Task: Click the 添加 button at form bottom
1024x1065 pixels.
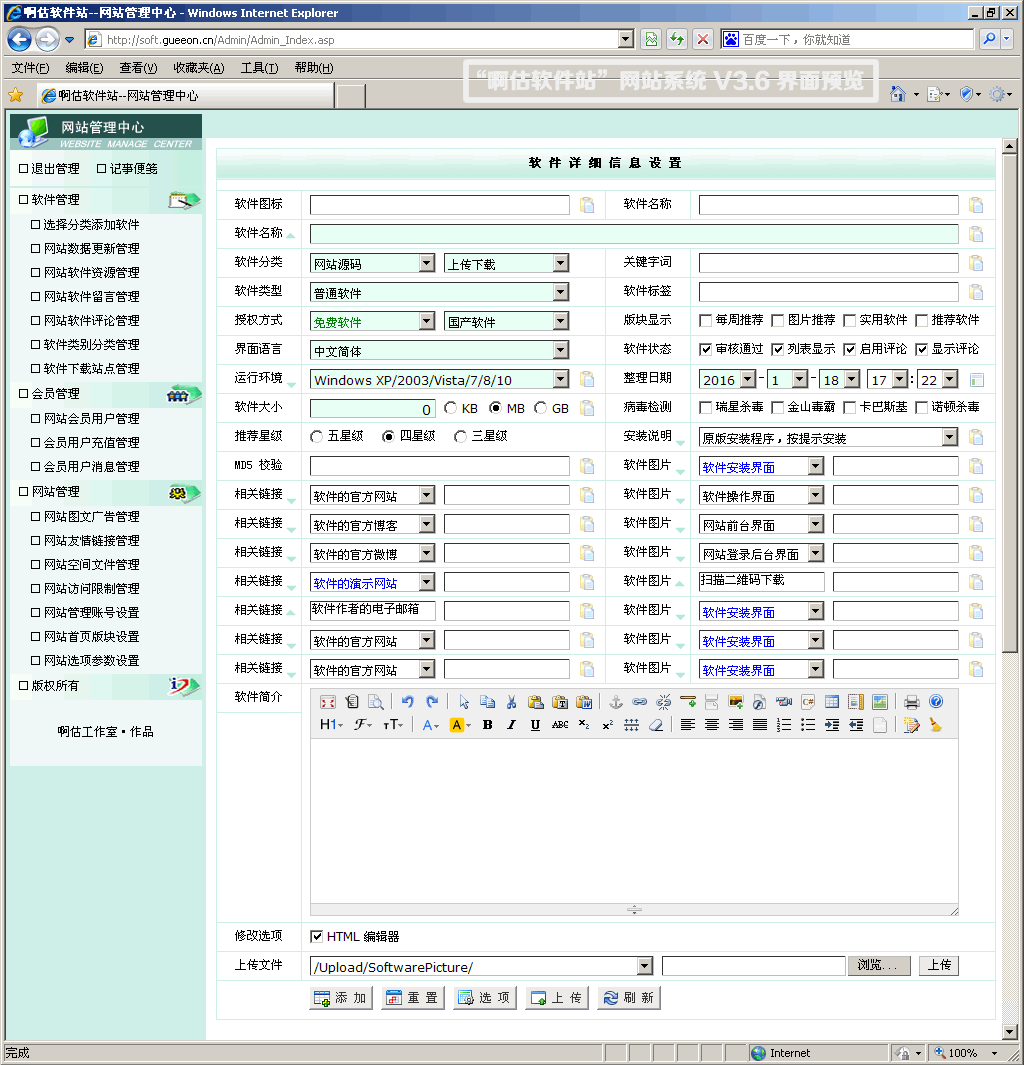Action: [341, 998]
